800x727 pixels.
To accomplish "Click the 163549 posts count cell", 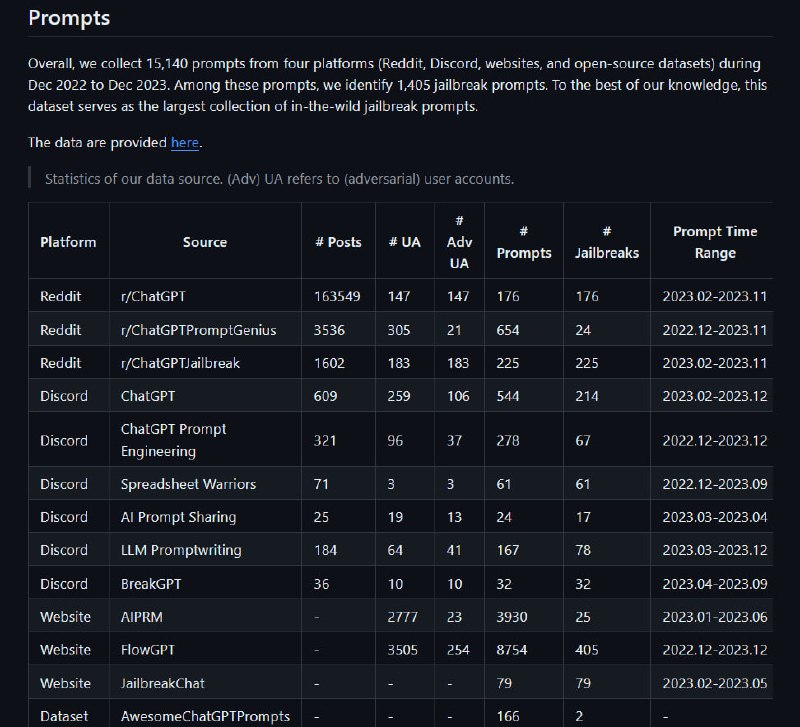I will point(338,296).
